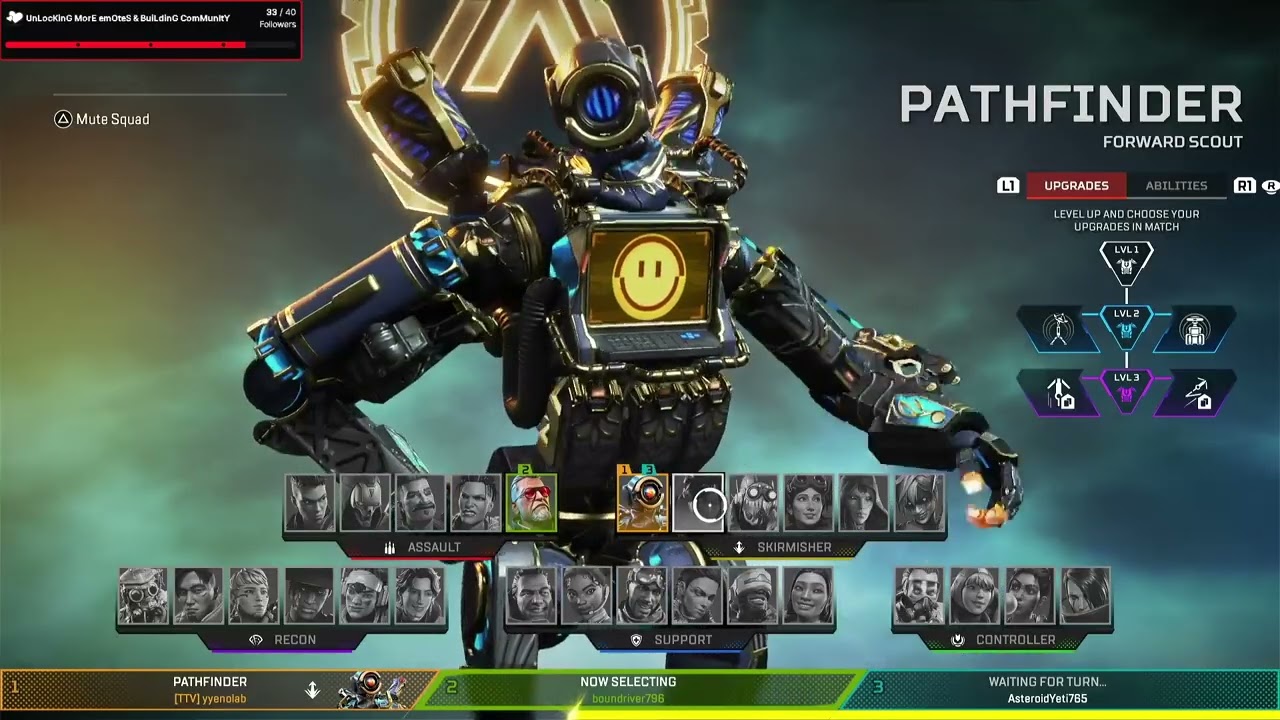1280x720 pixels.
Task: Pick the skull-masked legend in the Assault row
Action: pos(365,503)
